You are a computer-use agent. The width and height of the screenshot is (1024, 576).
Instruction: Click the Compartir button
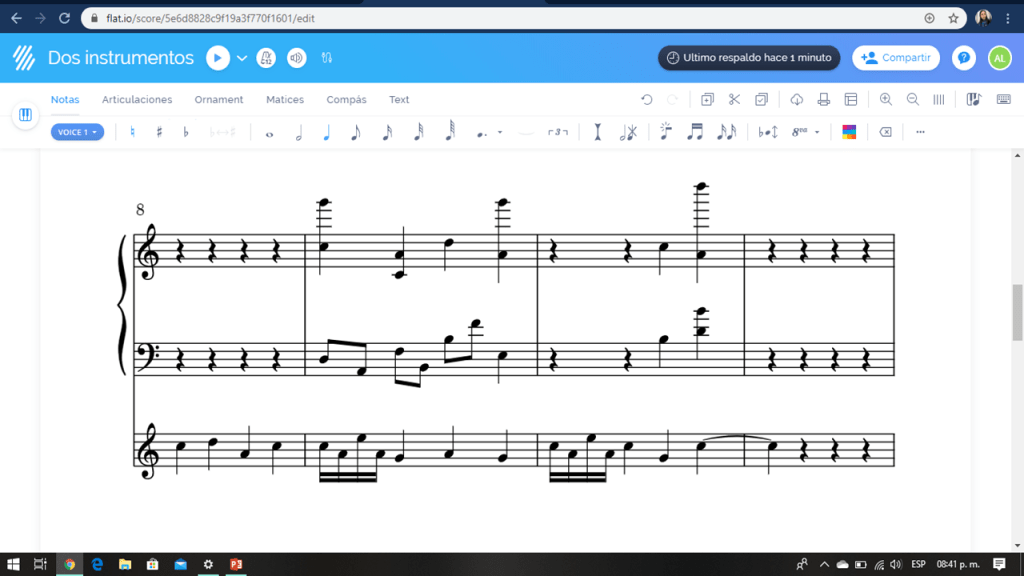(x=896, y=58)
